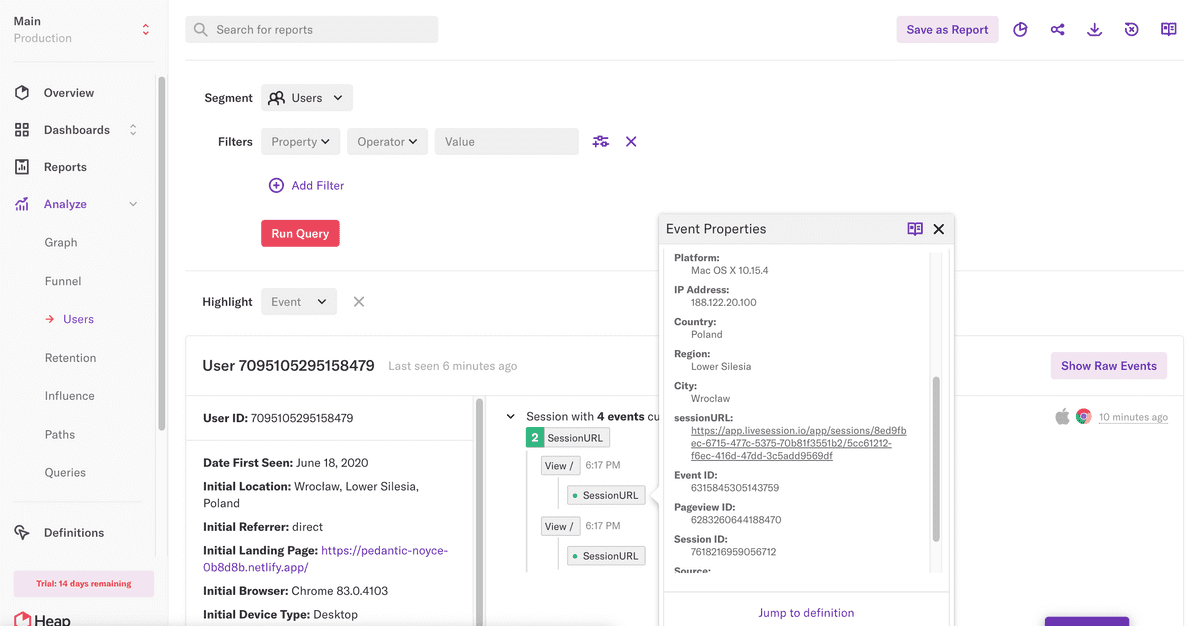This screenshot has height=626, width=1200.
Task: Open the documentation book icon in the toolbar
Action: tap(1168, 29)
